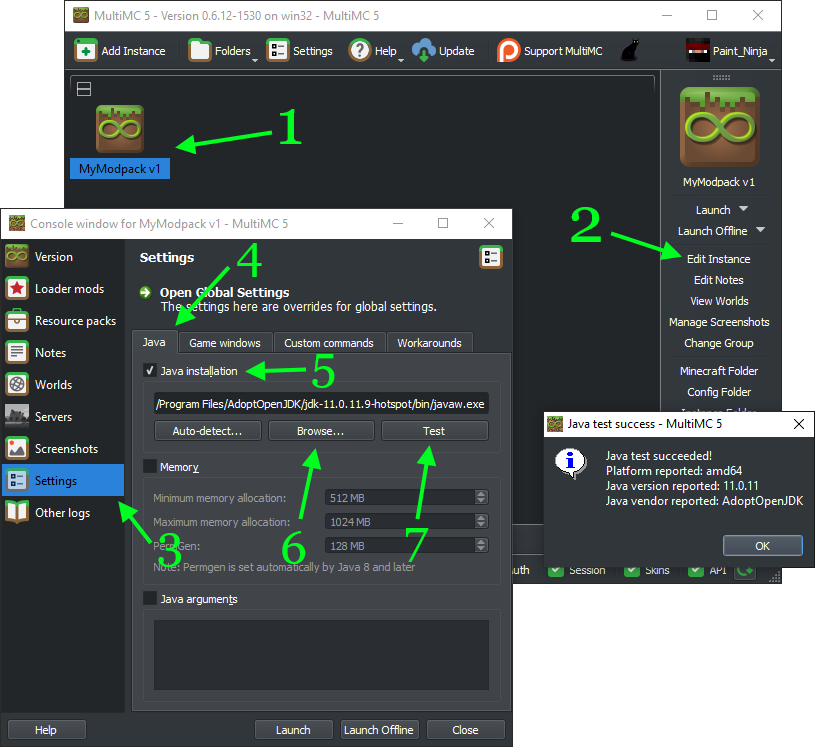Close the Java test success dialog
The width and height of the screenshot is (815, 747).
[799, 424]
